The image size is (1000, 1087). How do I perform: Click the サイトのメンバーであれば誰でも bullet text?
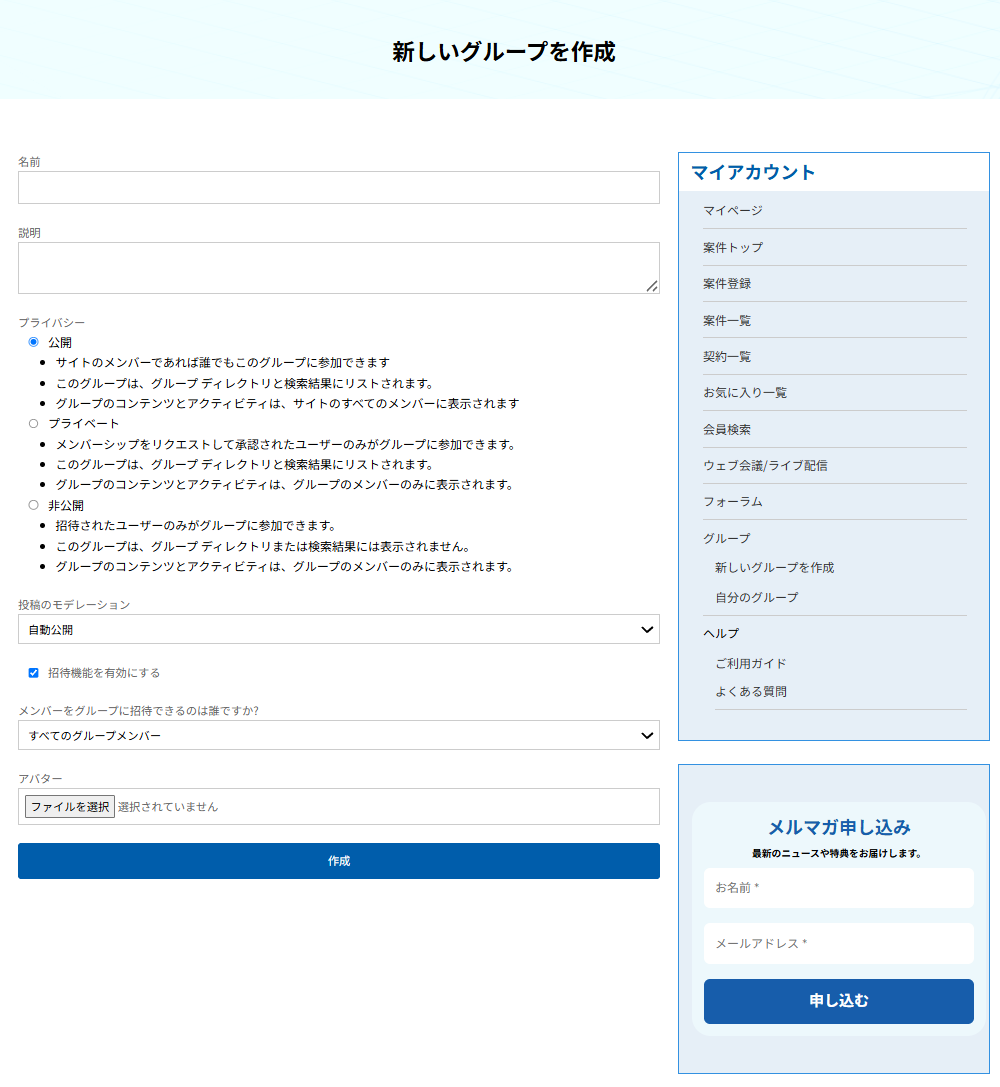click(222, 363)
